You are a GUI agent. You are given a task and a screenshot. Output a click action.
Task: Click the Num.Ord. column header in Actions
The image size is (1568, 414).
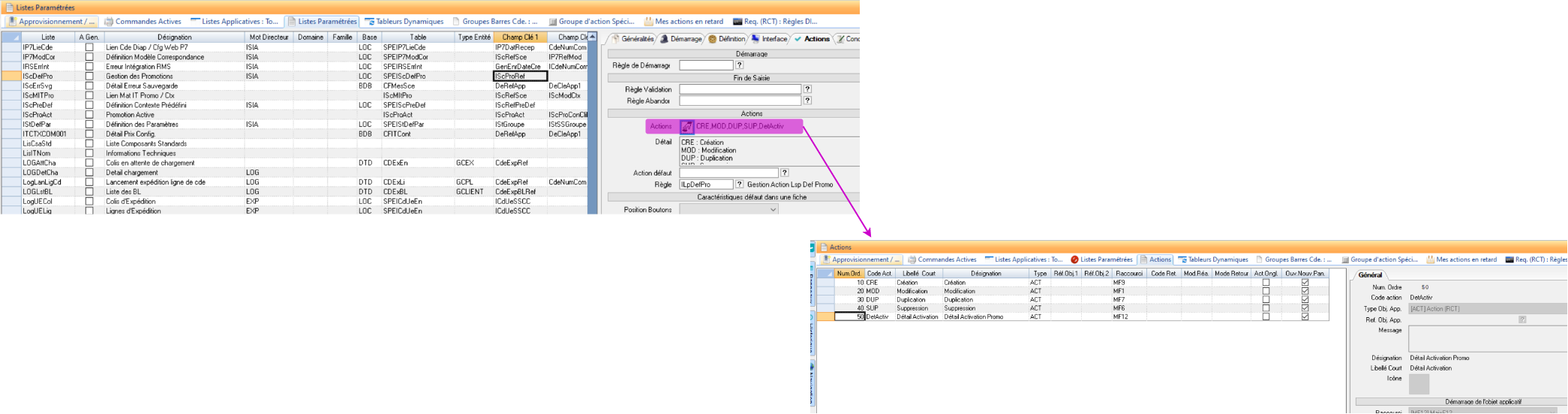point(849,274)
